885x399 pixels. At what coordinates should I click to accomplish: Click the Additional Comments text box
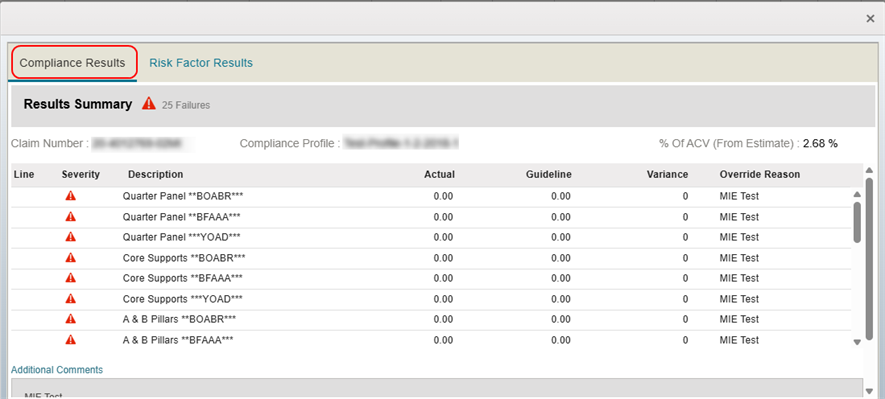(437, 389)
